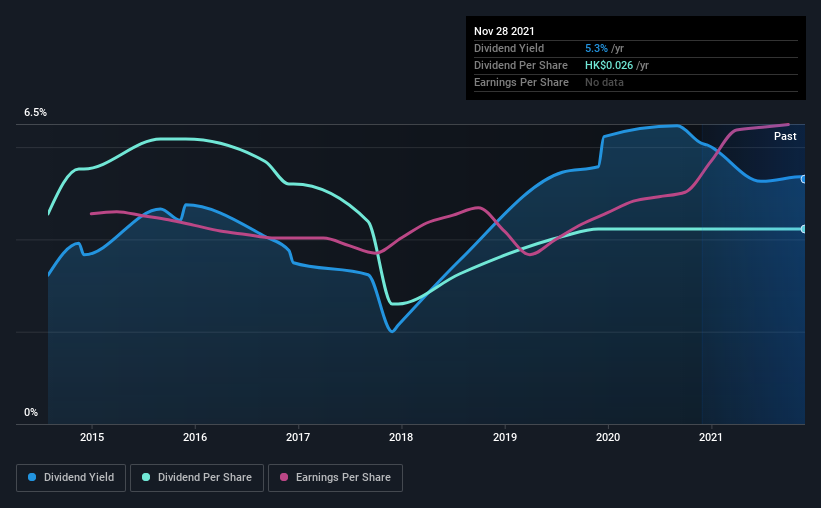Click the Nov 28 2021 tooltip date header
This screenshot has height=508, width=821.
[x=504, y=31]
